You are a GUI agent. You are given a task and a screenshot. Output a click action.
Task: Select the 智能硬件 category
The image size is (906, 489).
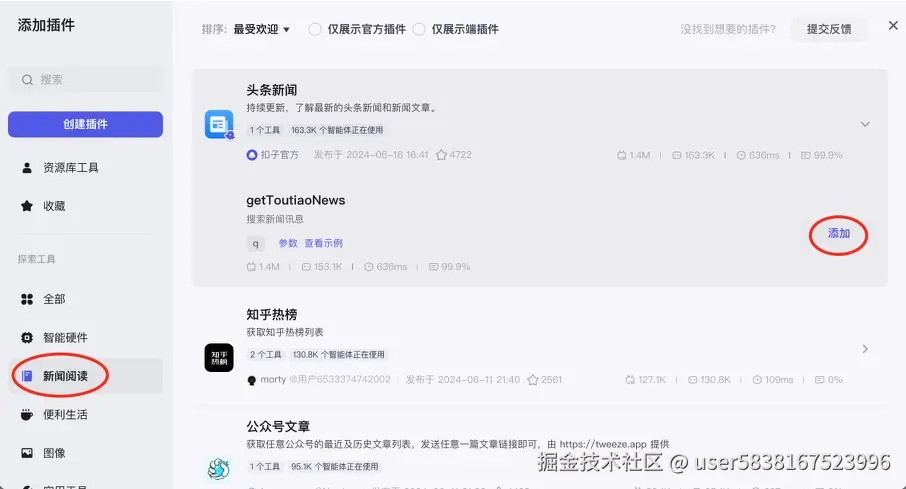[x=86, y=338]
